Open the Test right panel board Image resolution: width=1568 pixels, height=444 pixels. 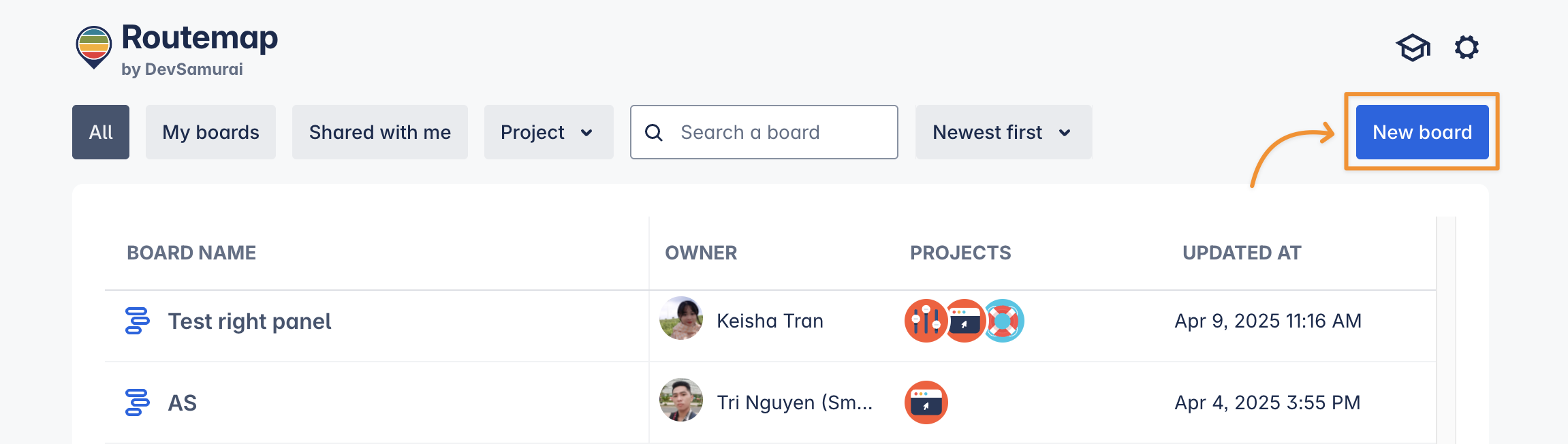(249, 321)
